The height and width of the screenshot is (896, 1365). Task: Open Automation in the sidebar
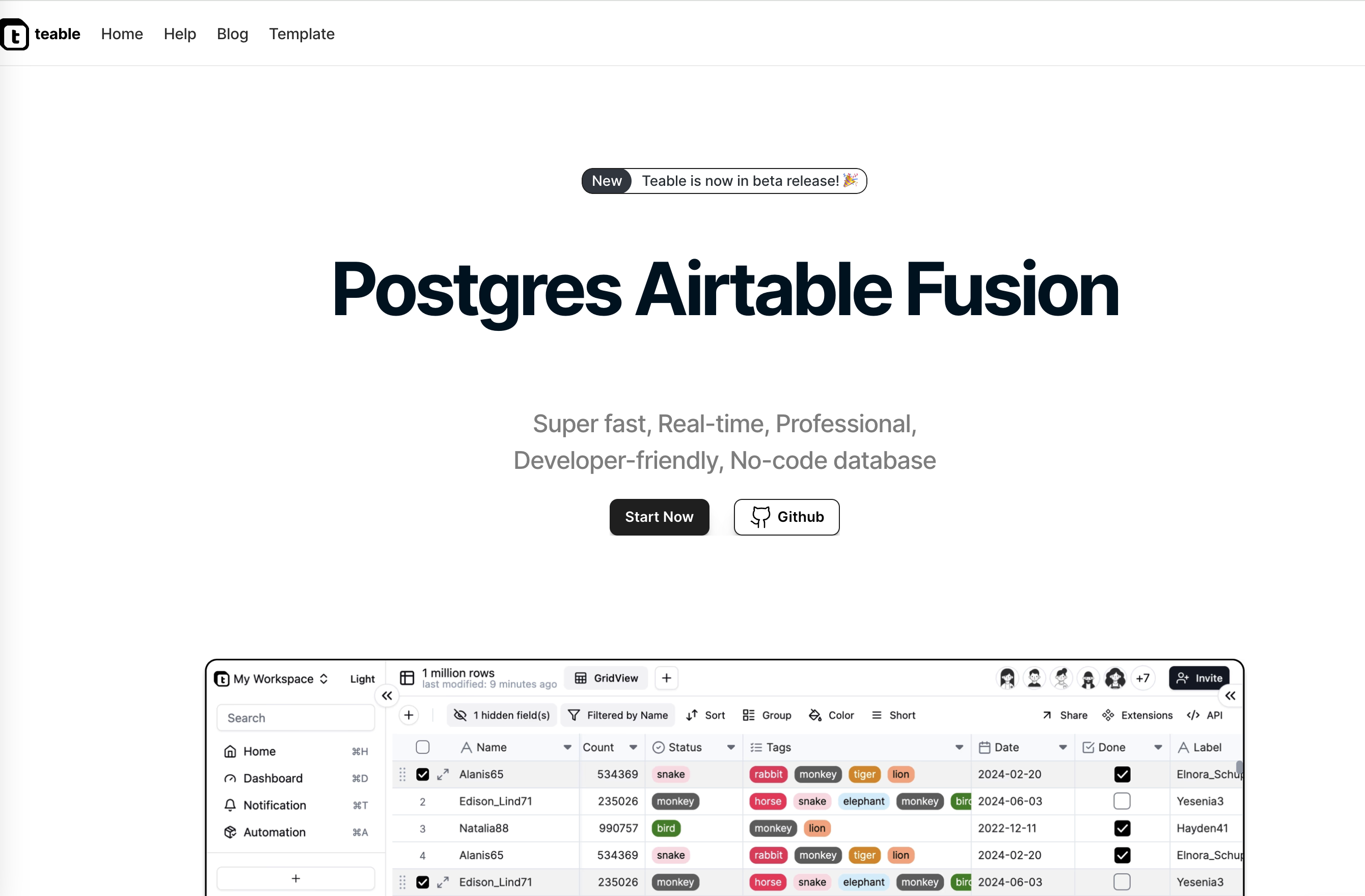coord(295,832)
